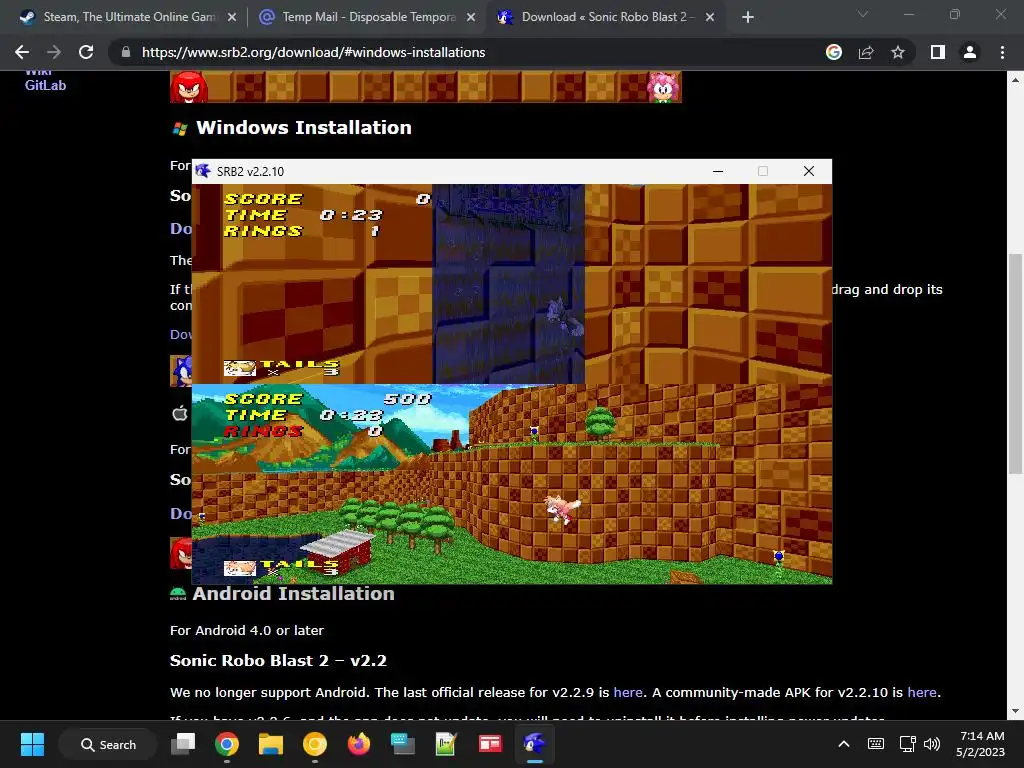Click the Android robot icon by heading

tap(178, 594)
